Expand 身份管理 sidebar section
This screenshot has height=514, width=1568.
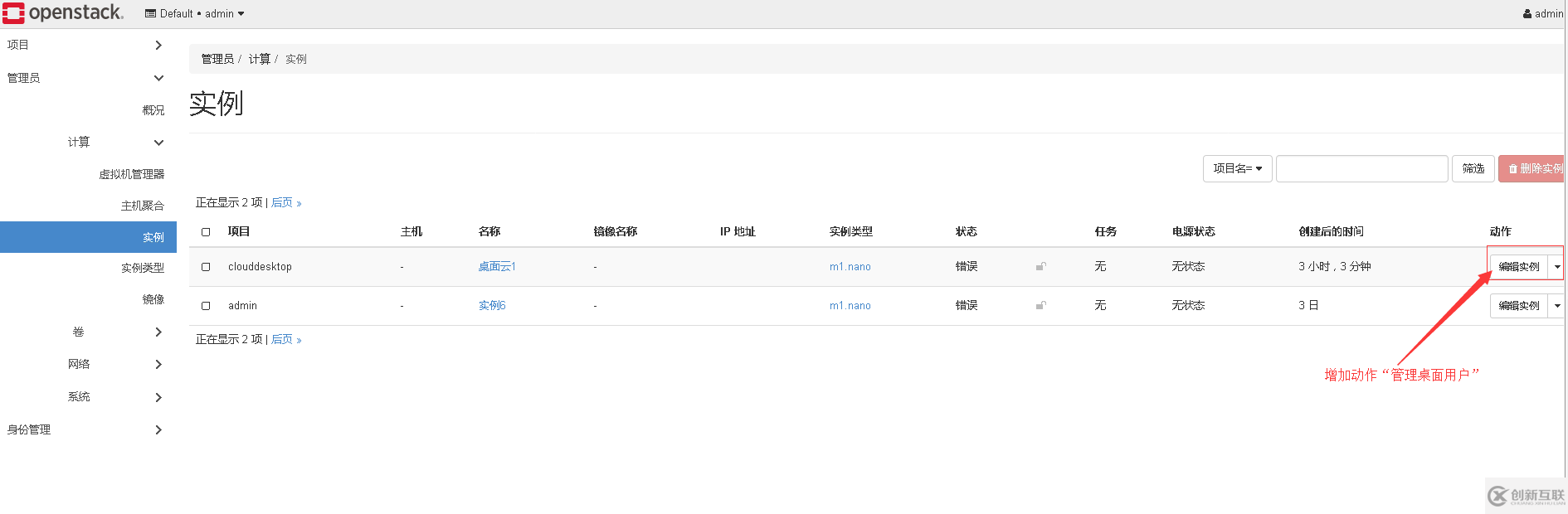pyautogui.click(x=158, y=429)
